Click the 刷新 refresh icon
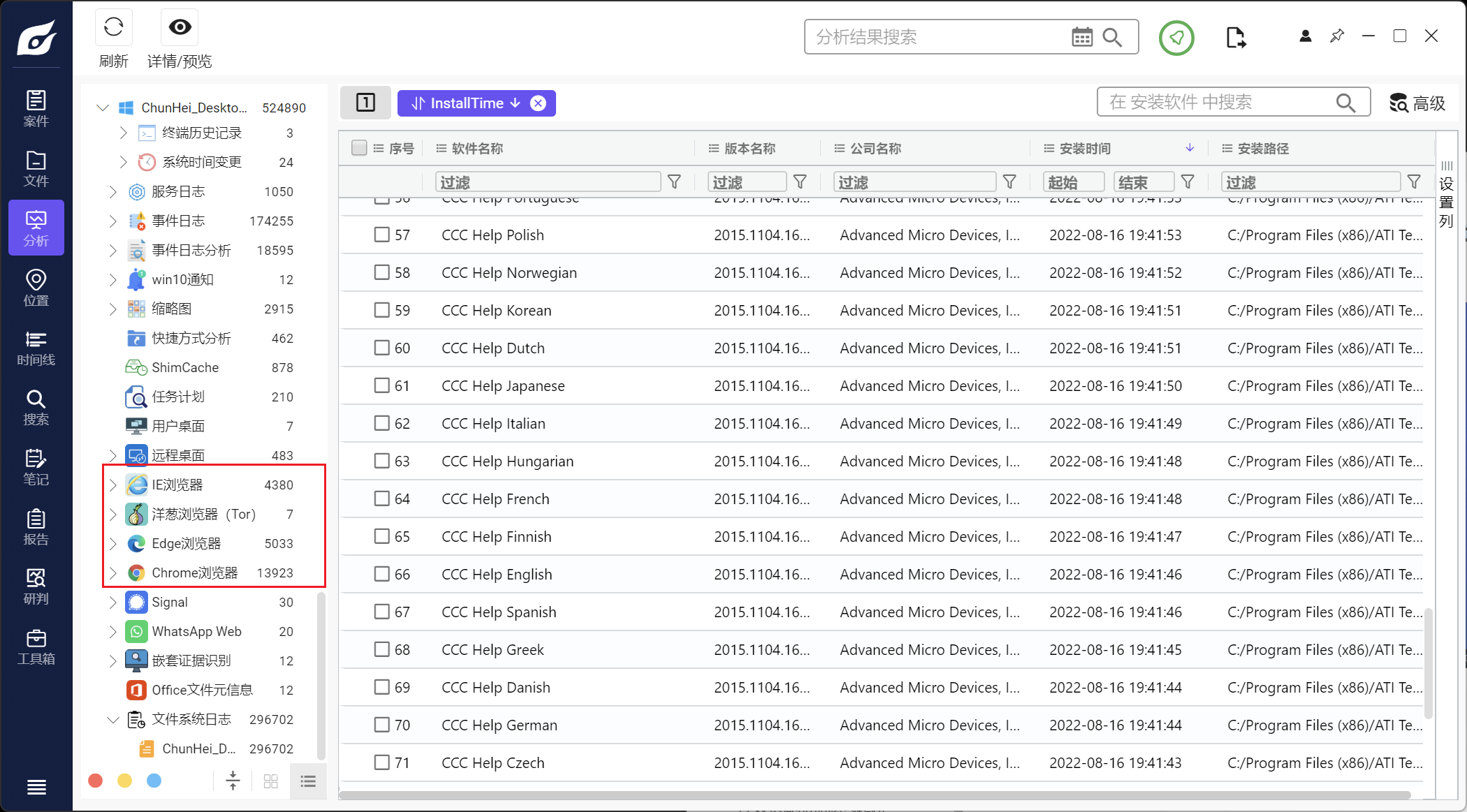 (113, 27)
